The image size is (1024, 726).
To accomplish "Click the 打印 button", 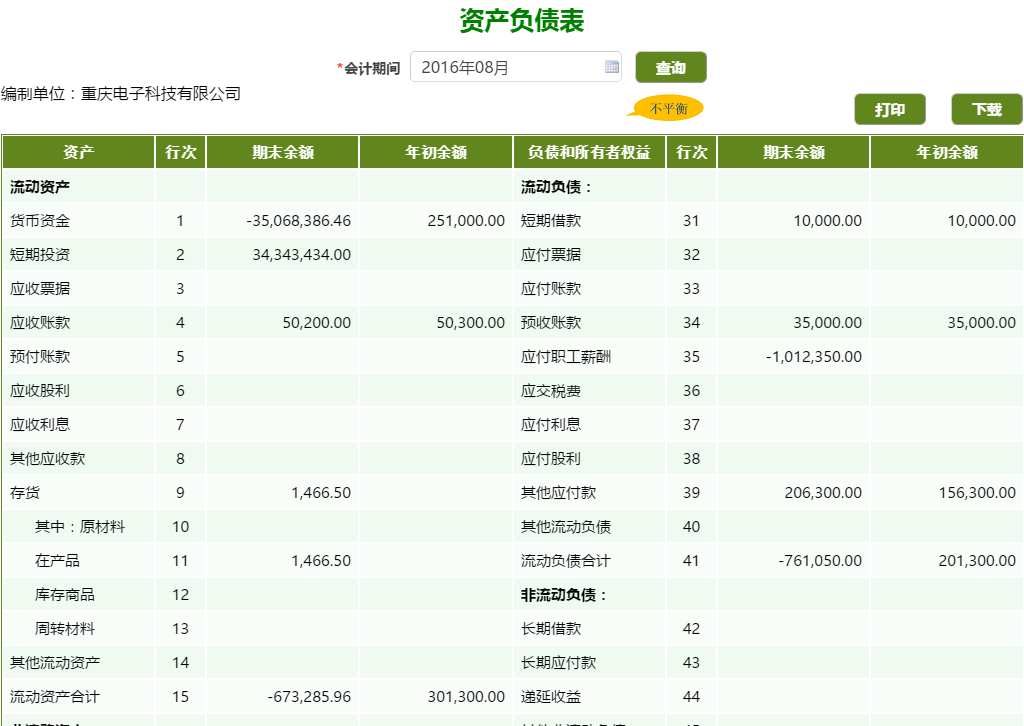I will (x=889, y=109).
